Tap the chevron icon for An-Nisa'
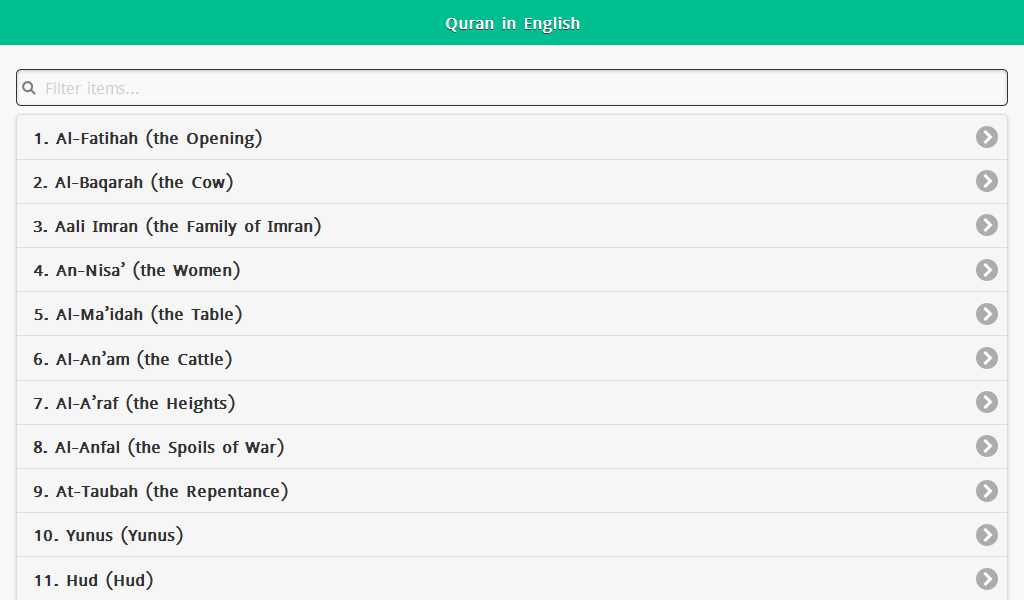1024x600 pixels. click(x=987, y=270)
